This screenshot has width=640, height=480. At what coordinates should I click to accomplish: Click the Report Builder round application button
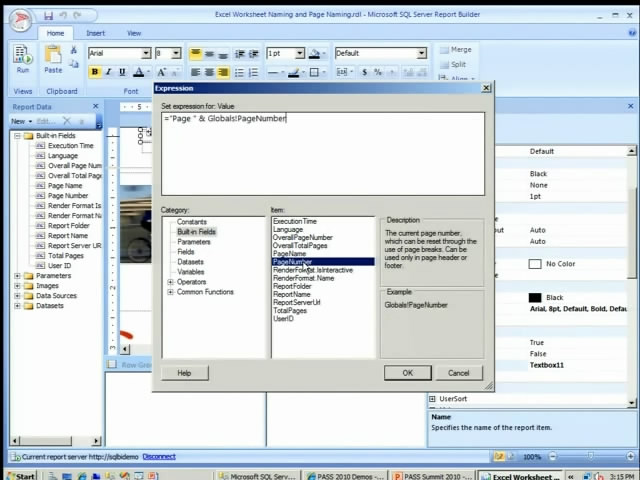[20, 20]
